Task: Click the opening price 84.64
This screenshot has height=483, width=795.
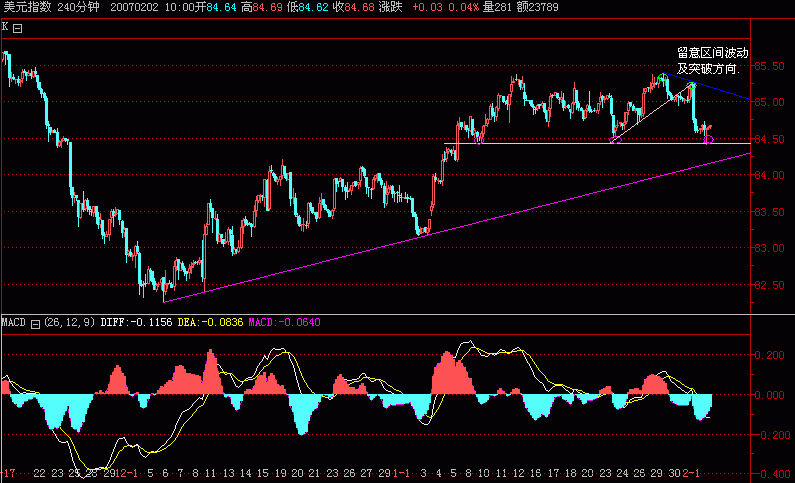Action: click(x=221, y=7)
